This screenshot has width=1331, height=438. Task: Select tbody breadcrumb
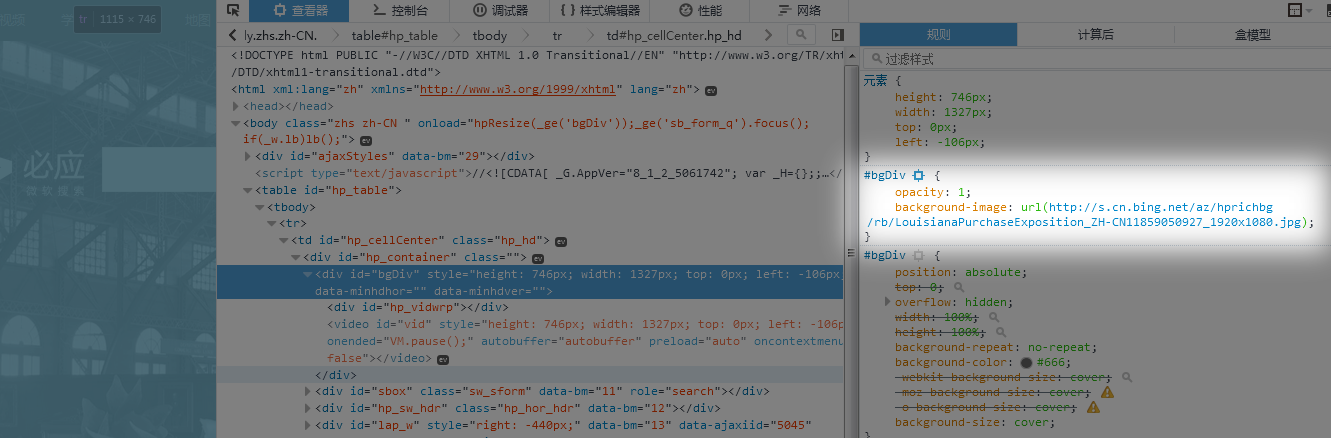click(x=490, y=36)
